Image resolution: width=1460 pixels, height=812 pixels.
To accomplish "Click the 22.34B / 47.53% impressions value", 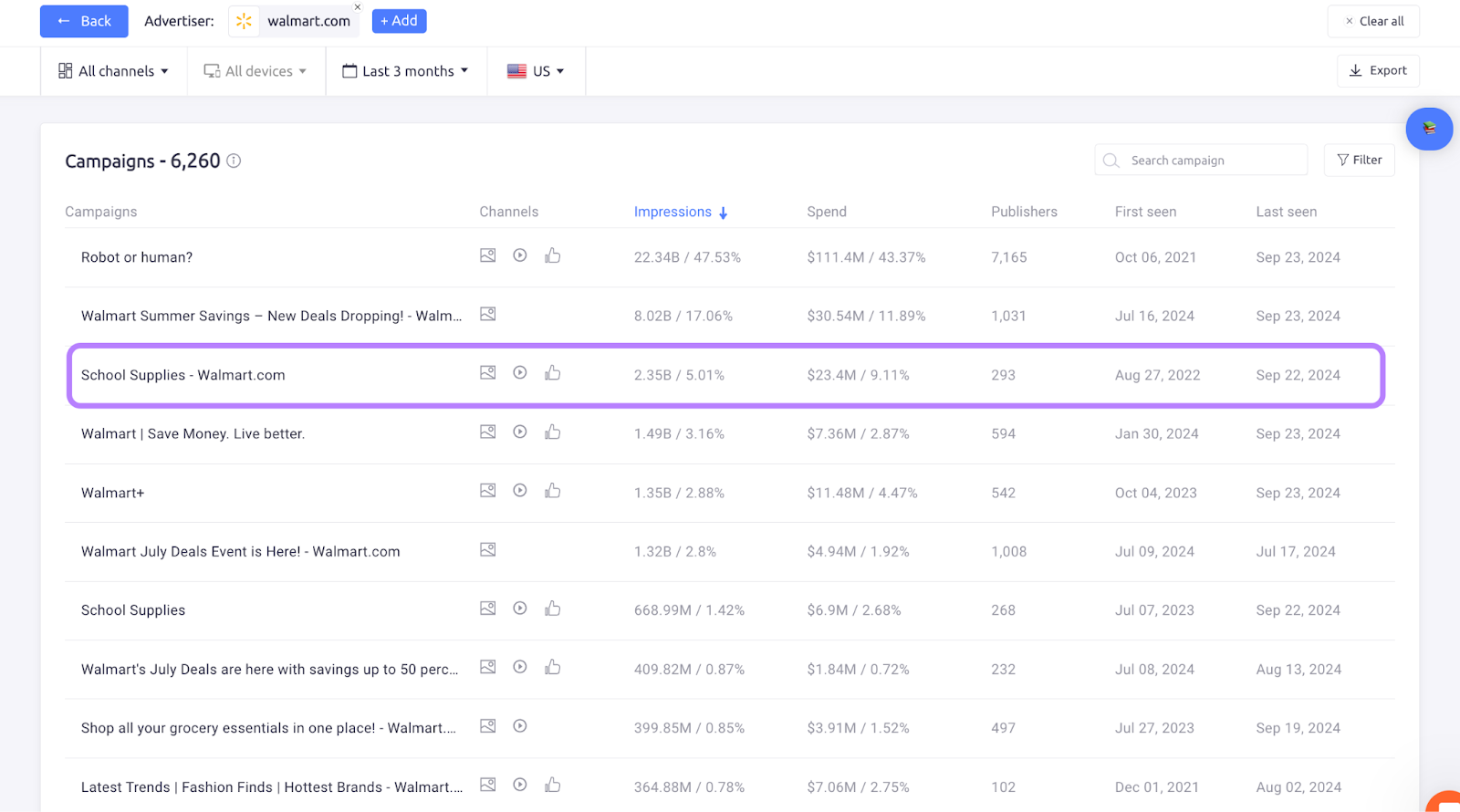I will click(x=687, y=257).
